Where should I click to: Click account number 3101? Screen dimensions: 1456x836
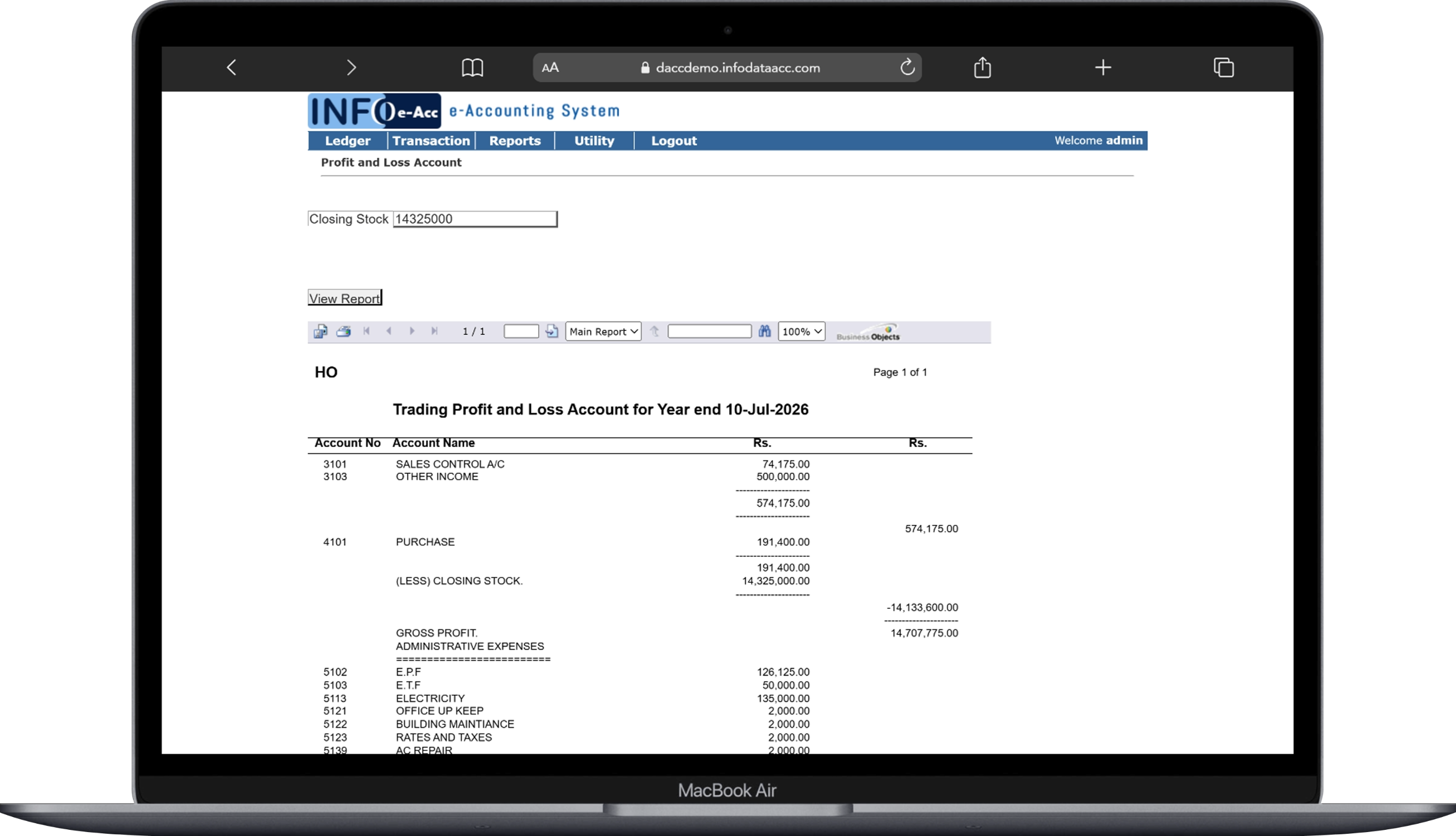pos(335,464)
